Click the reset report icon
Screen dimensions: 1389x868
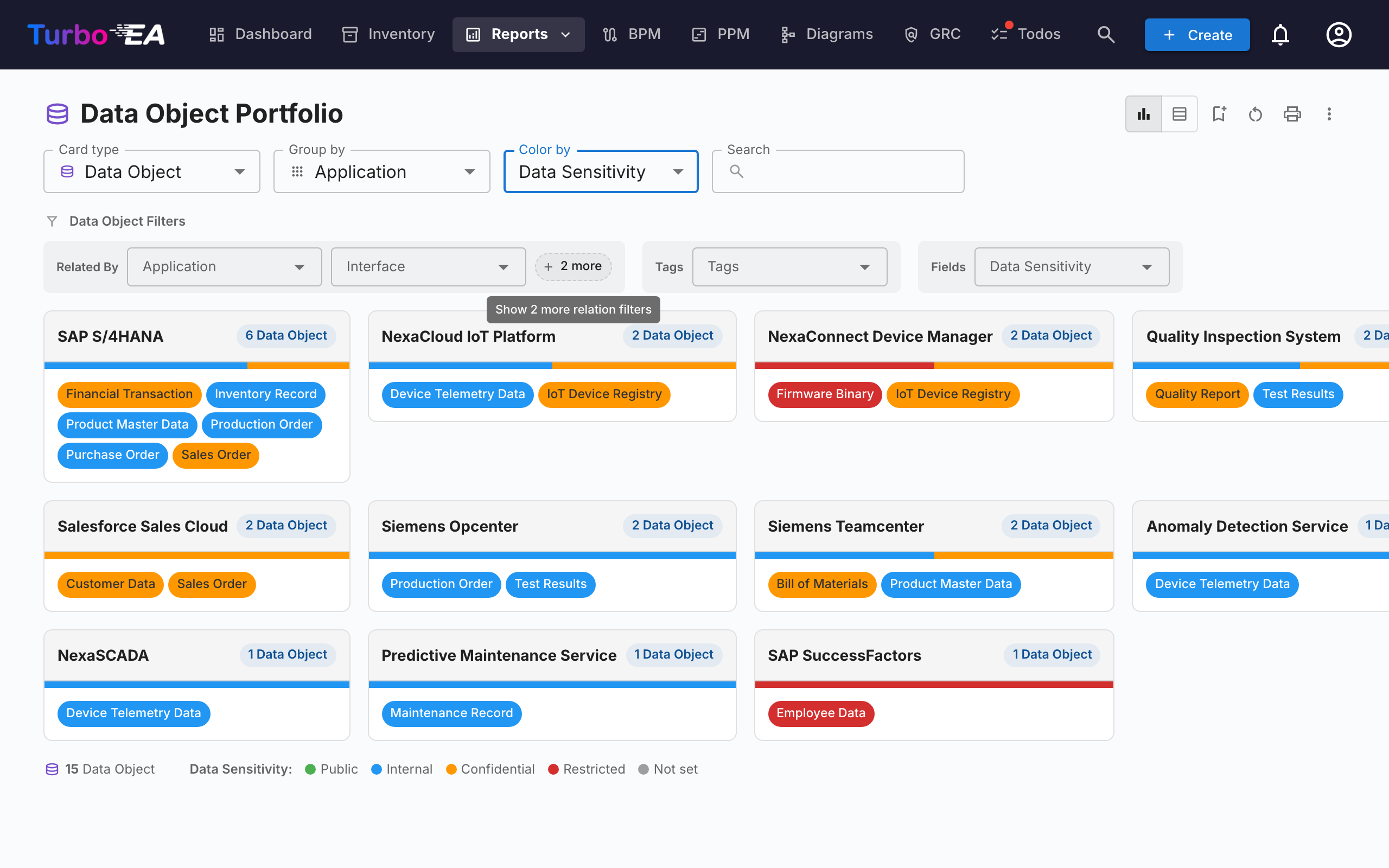(1256, 114)
